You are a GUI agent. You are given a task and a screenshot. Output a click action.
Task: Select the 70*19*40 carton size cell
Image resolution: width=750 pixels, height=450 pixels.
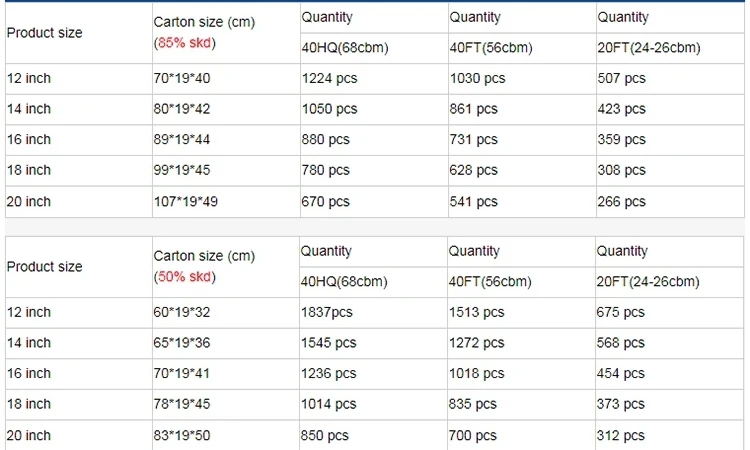tap(181, 78)
